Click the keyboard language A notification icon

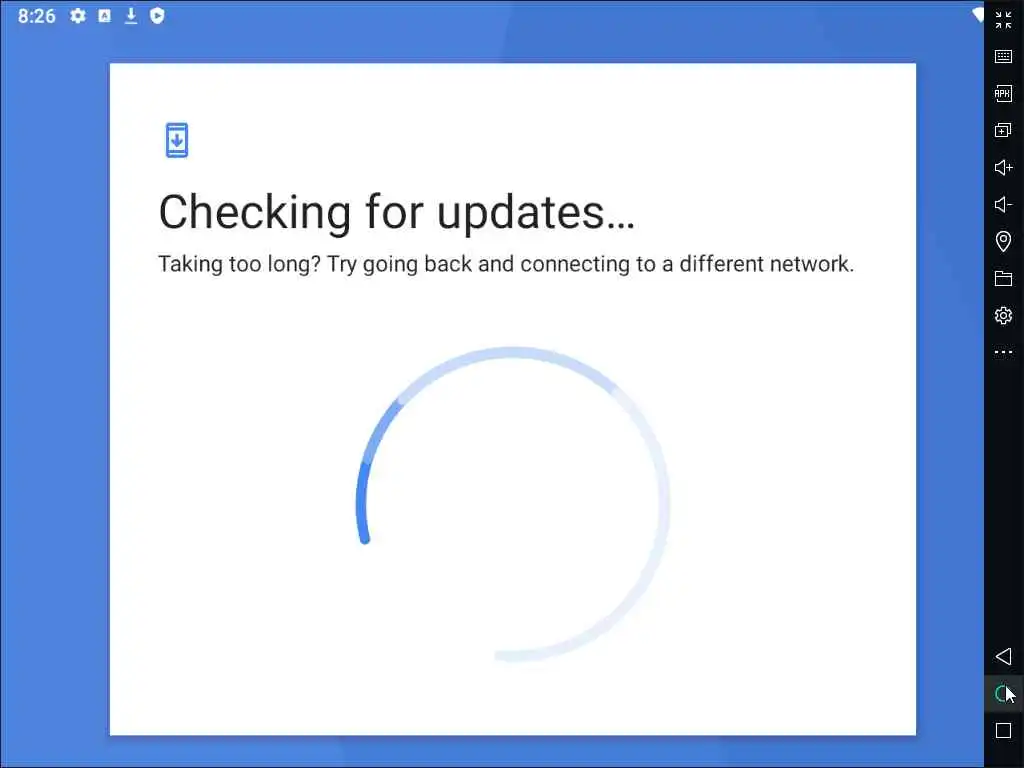[104, 16]
